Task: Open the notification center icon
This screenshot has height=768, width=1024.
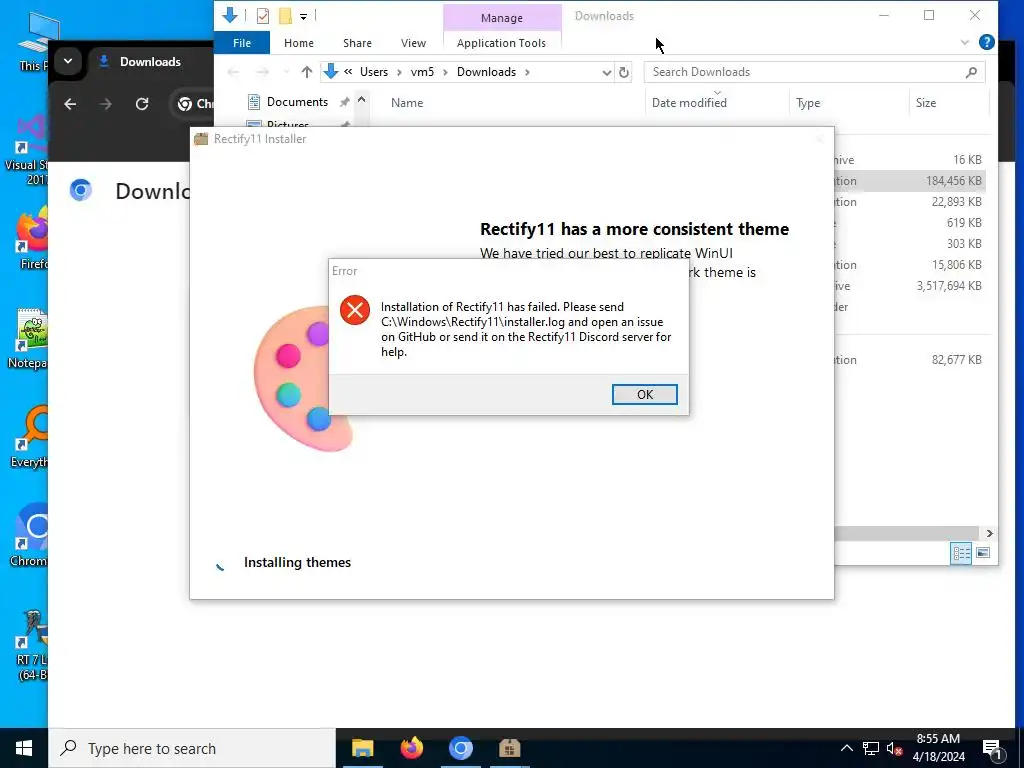Action: point(992,750)
